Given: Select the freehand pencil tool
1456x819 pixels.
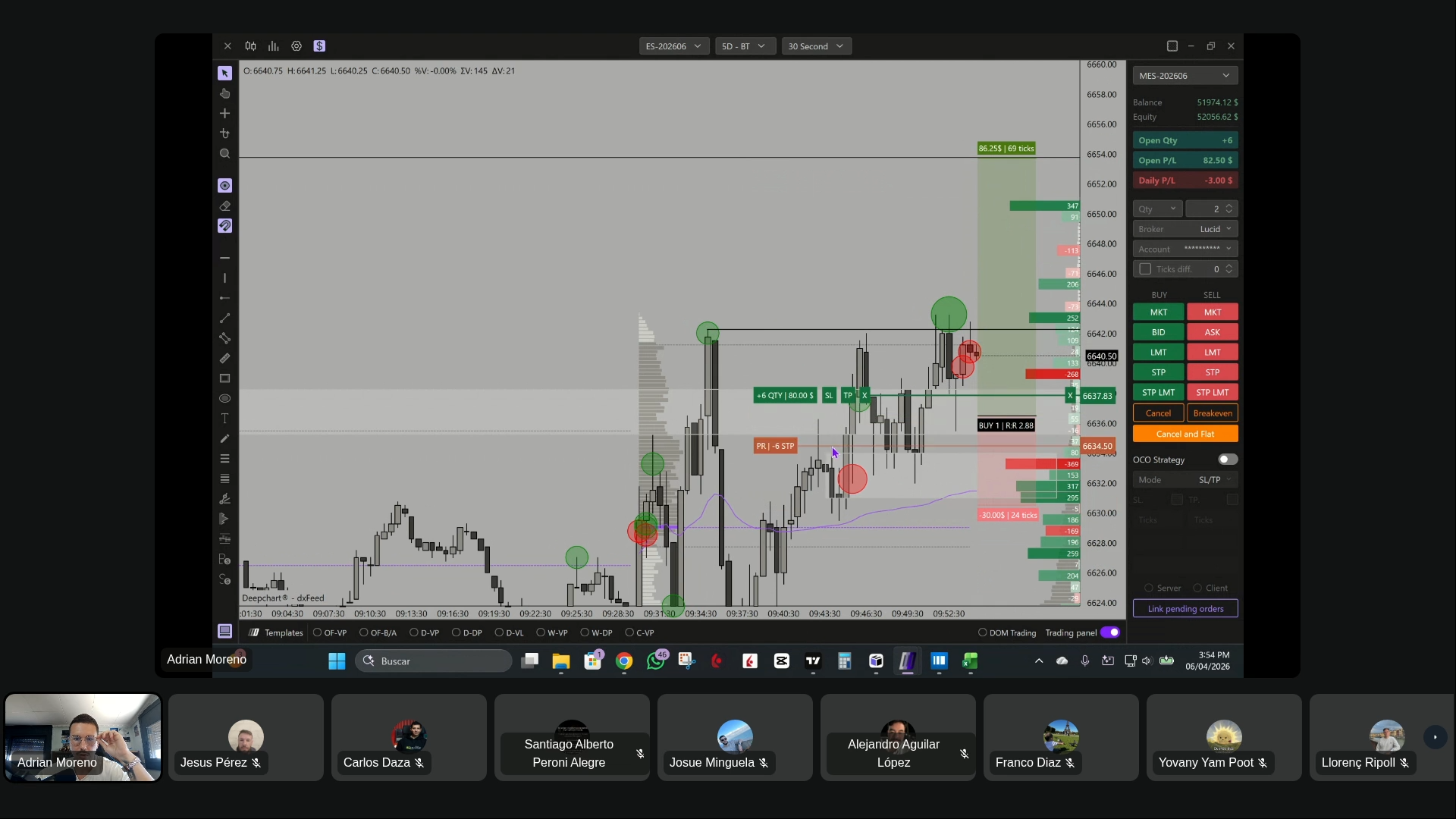Looking at the screenshot, I should coord(224,438).
